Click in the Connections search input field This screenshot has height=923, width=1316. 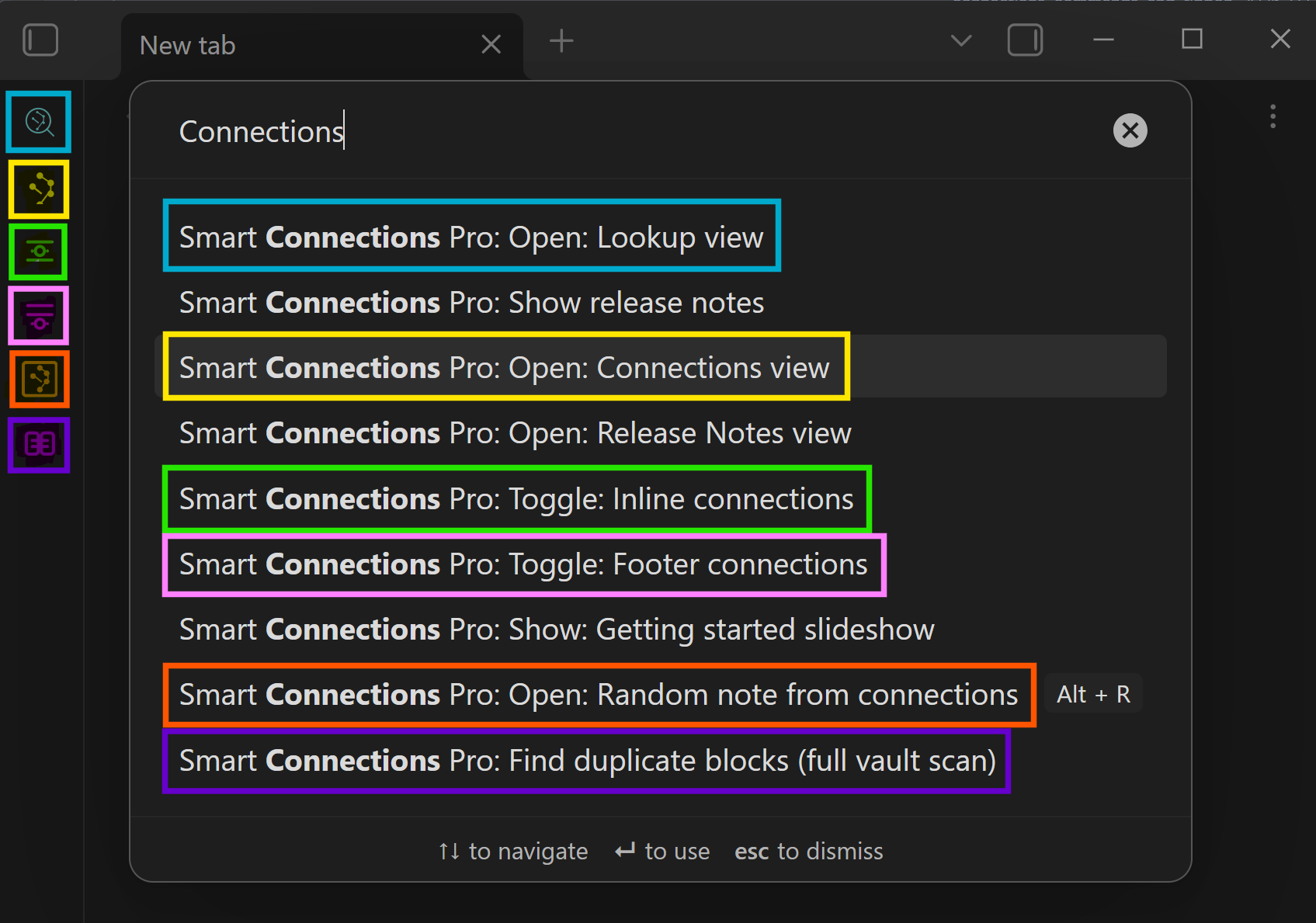click(x=621, y=131)
